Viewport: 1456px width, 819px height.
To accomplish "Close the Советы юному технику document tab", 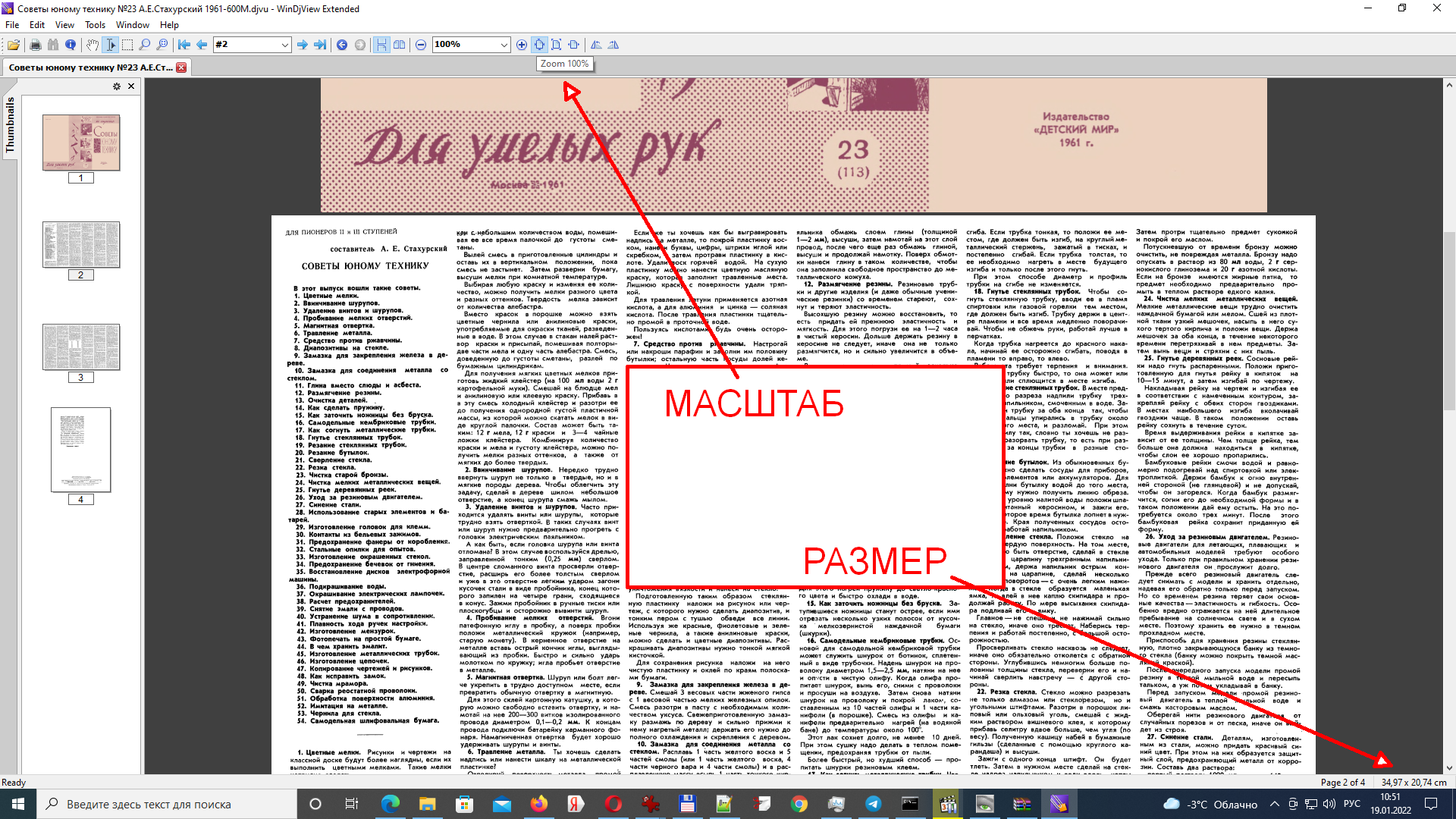I will (181, 67).
